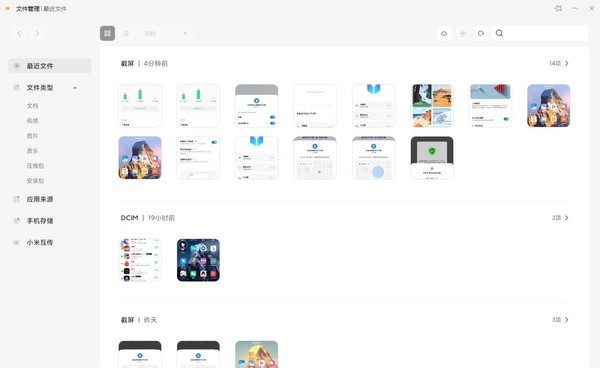Select 最近文件 in the sidebar
Viewport: 600px width, 368px height.
click(50, 66)
